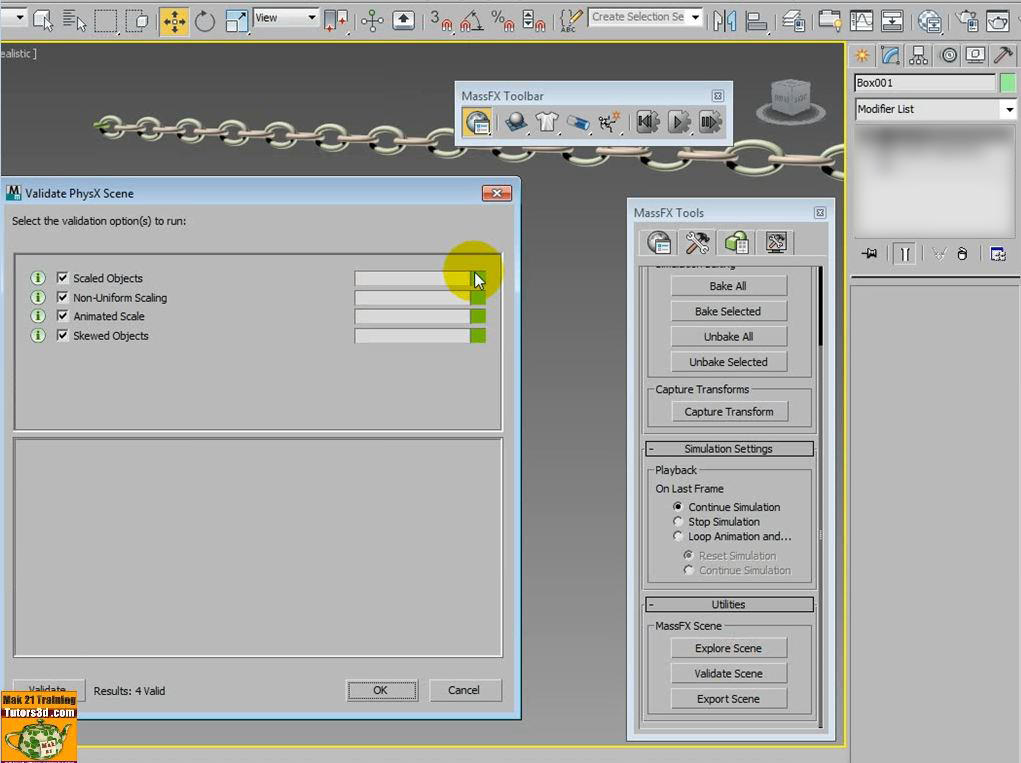Step simulation one frame on MassFX Toolbar
Image resolution: width=1021 pixels, height=763 pixels.
coord(709,122)
